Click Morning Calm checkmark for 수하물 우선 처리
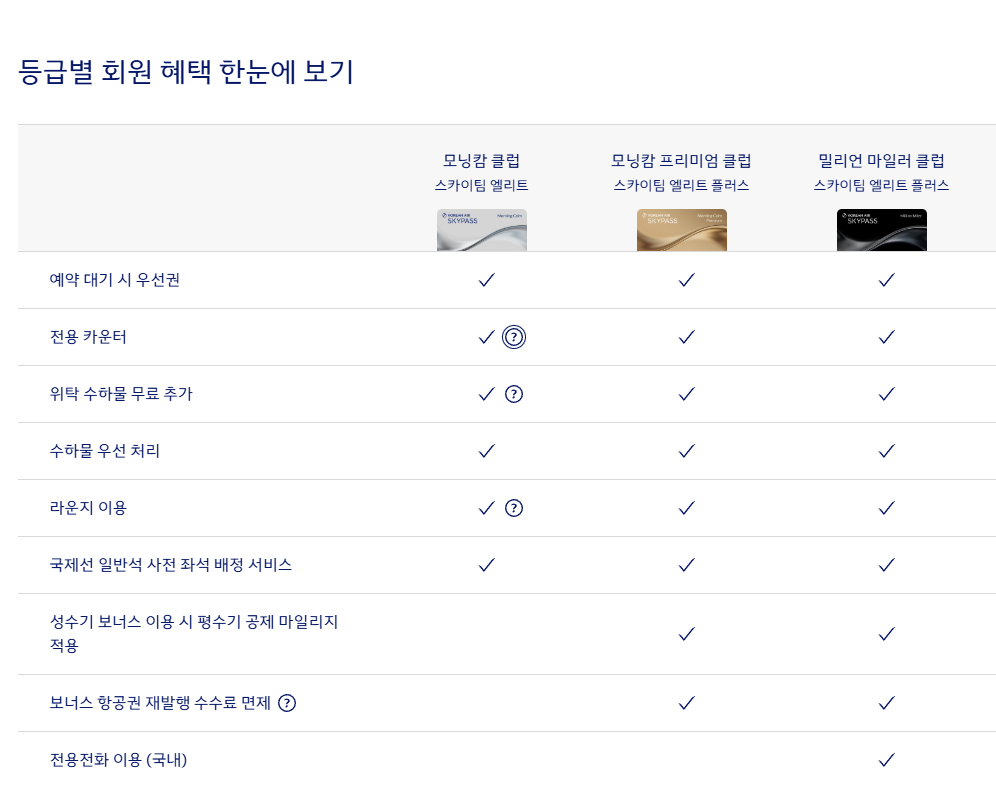 coord(487,451)
